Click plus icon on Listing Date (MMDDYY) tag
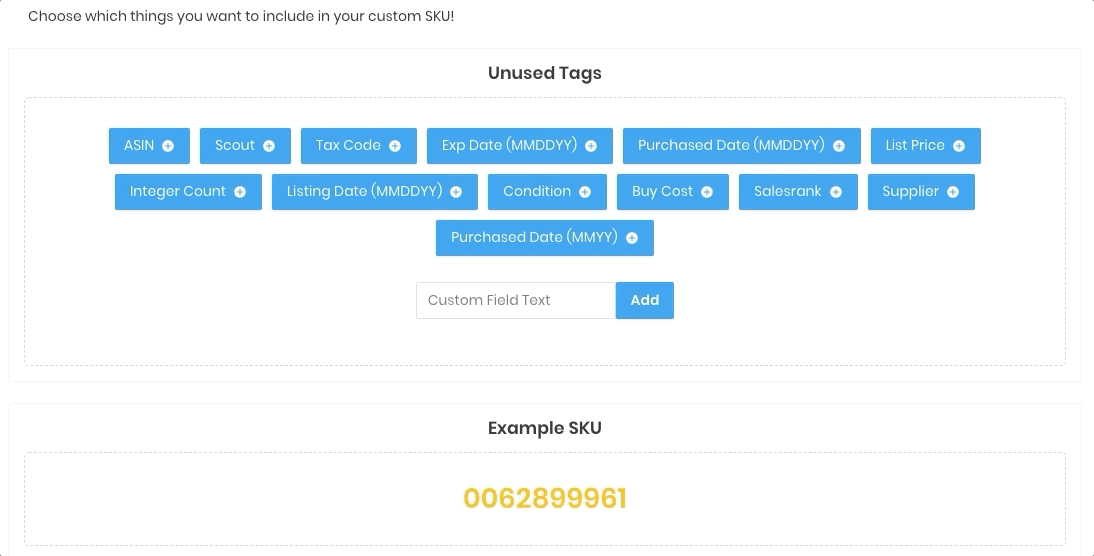 coord(456,192)
